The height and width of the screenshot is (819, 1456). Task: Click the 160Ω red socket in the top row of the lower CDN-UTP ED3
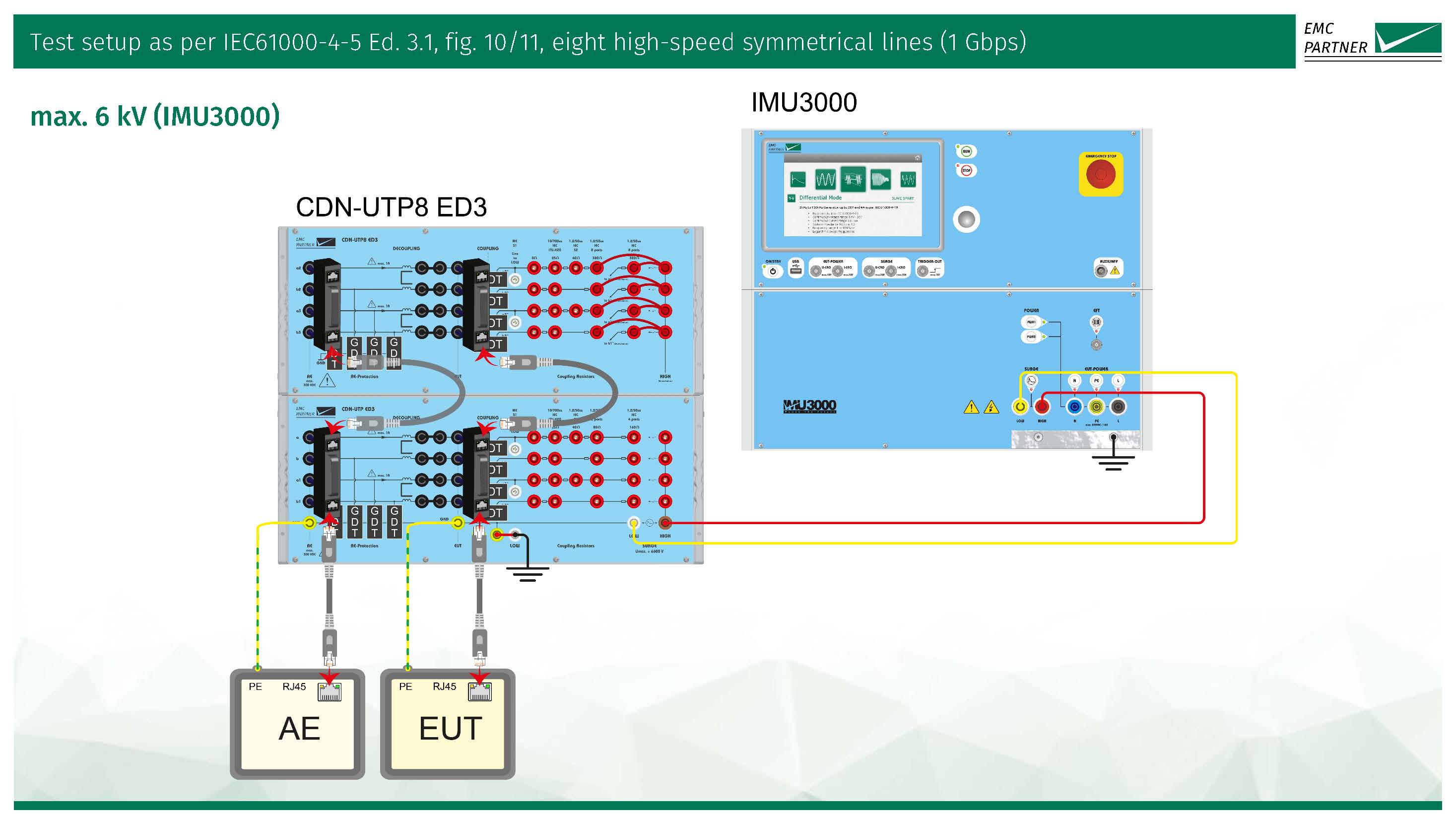(x=634, y=437)
